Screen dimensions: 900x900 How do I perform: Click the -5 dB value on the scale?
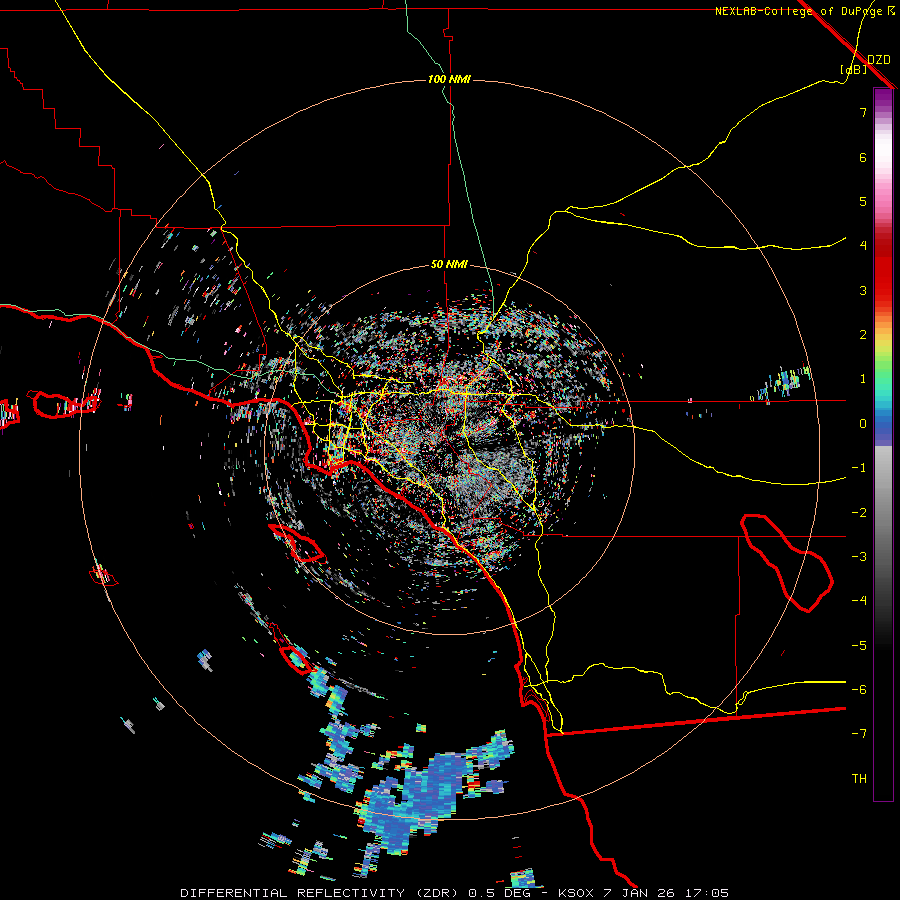click(x=859, y=646)
